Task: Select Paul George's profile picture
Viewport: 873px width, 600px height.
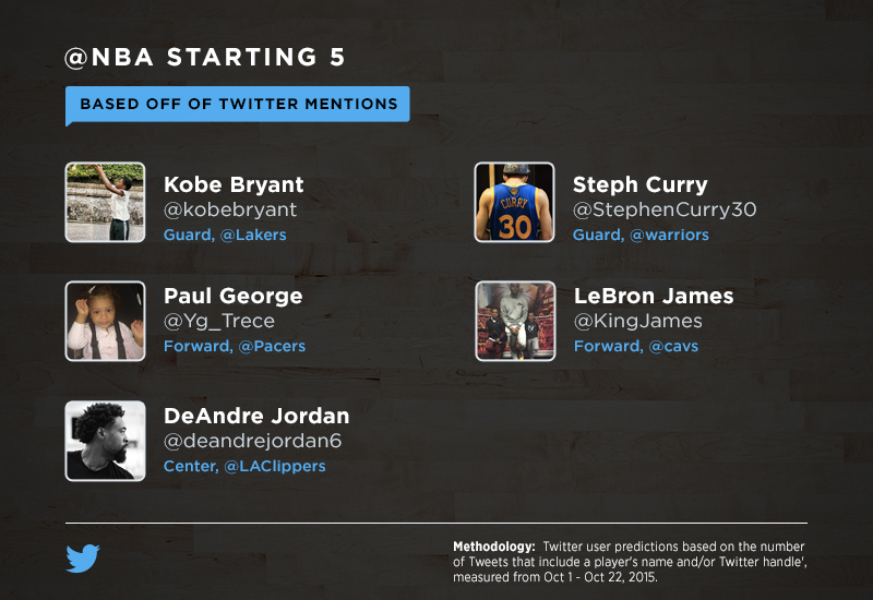Action: tap(105, 321)
